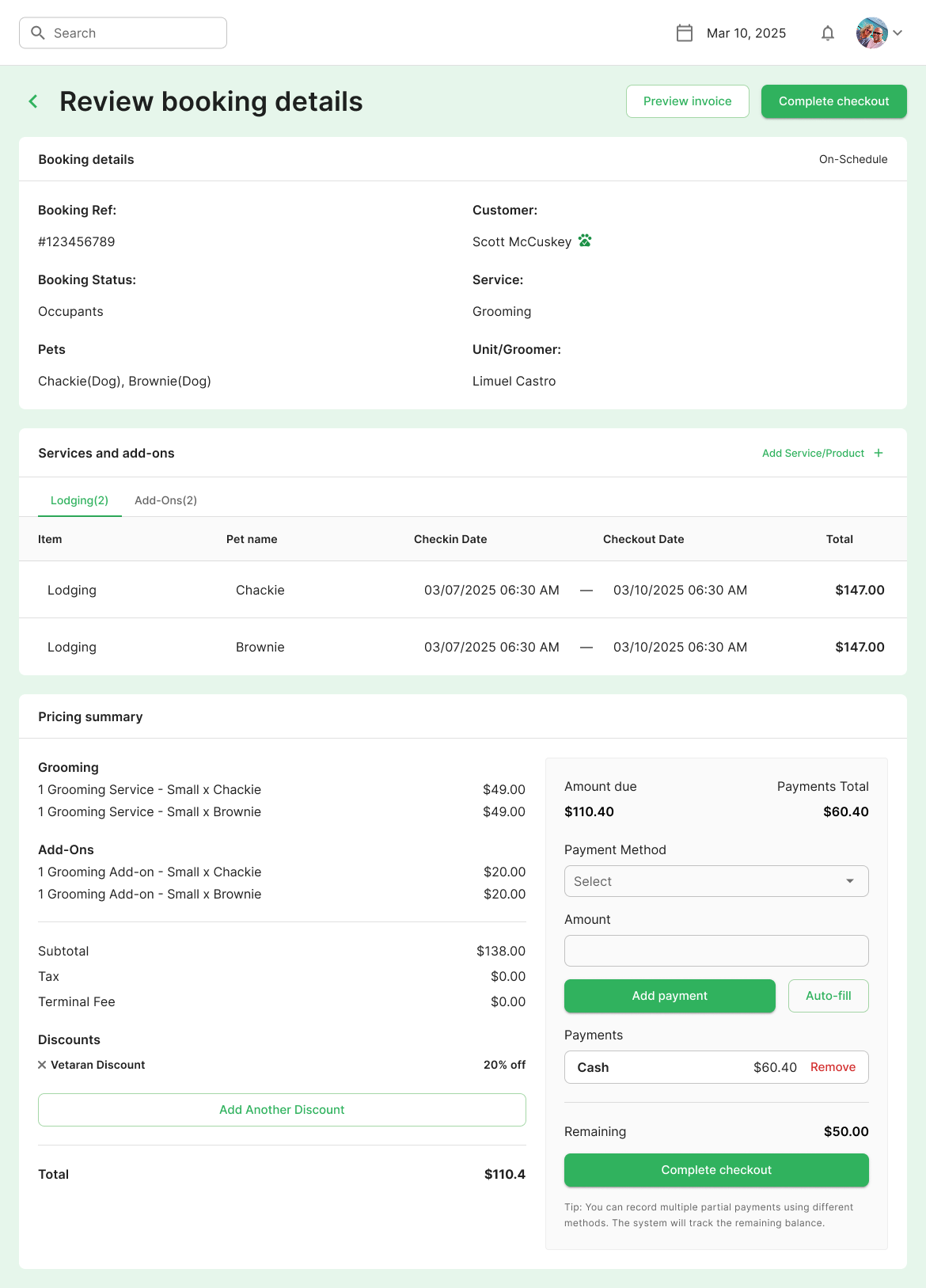Click Add Service/Product link
The height and width of the screenshot is (1288, 926).
(813, 453)
